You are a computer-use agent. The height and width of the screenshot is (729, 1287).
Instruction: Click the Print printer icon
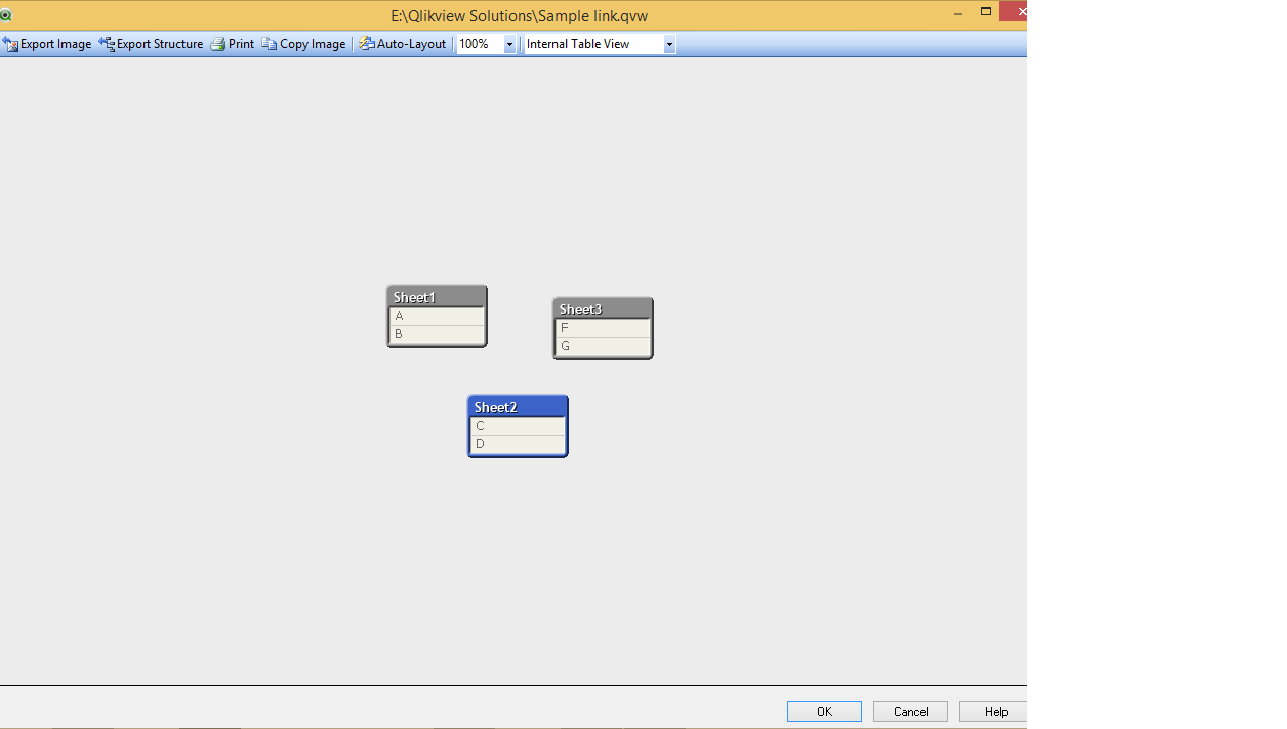point(218,44)
